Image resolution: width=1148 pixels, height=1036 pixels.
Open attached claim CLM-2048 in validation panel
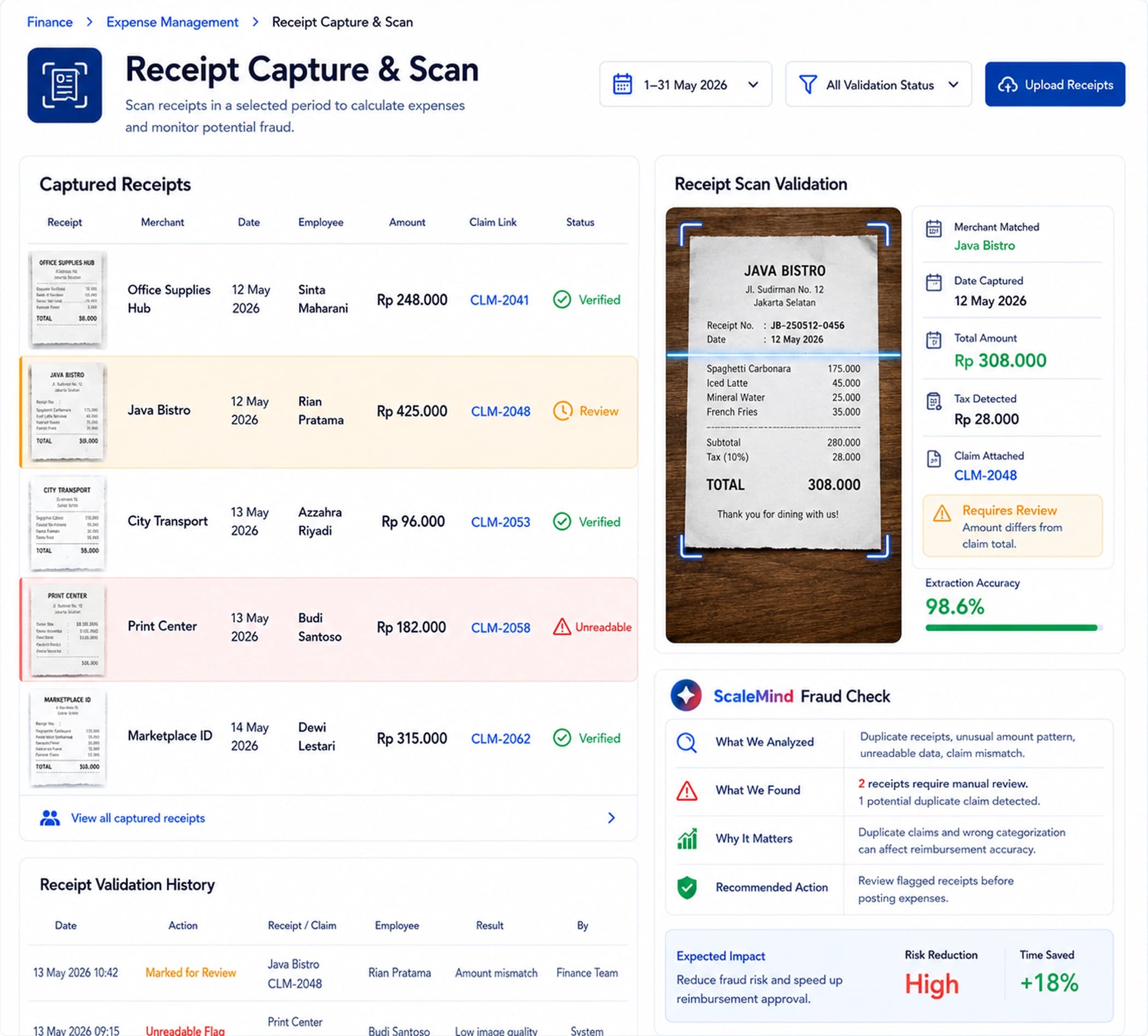tap(985, 475)
